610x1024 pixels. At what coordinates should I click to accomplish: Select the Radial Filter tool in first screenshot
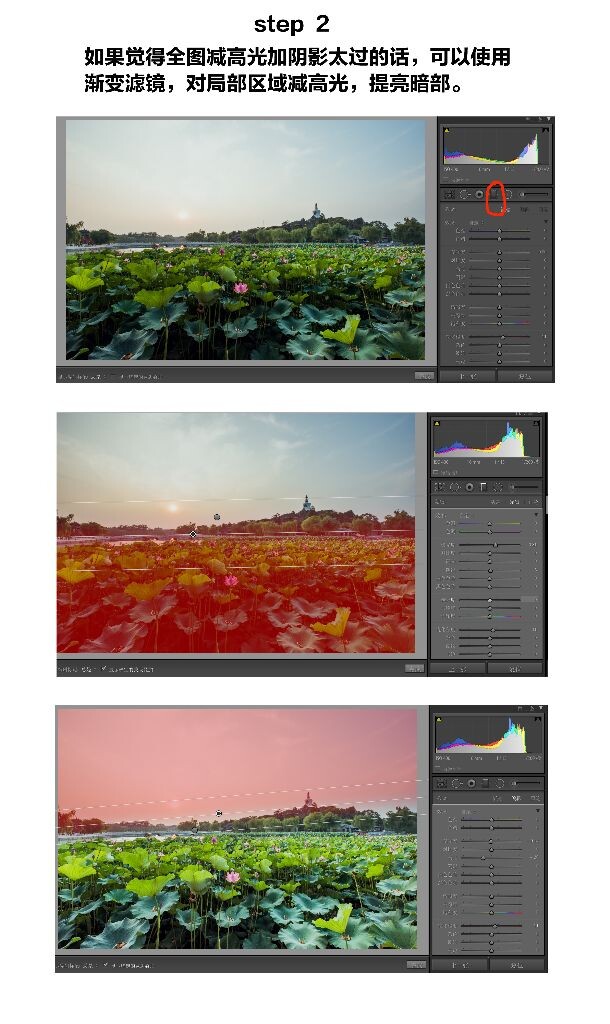point(509,194)
